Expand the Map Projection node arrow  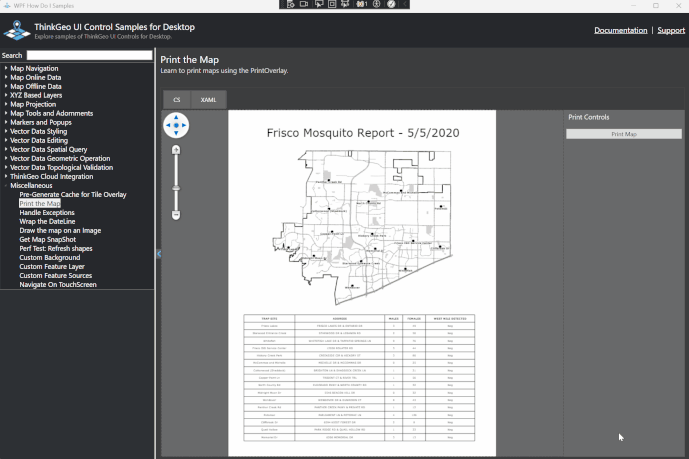pos(6,104)
